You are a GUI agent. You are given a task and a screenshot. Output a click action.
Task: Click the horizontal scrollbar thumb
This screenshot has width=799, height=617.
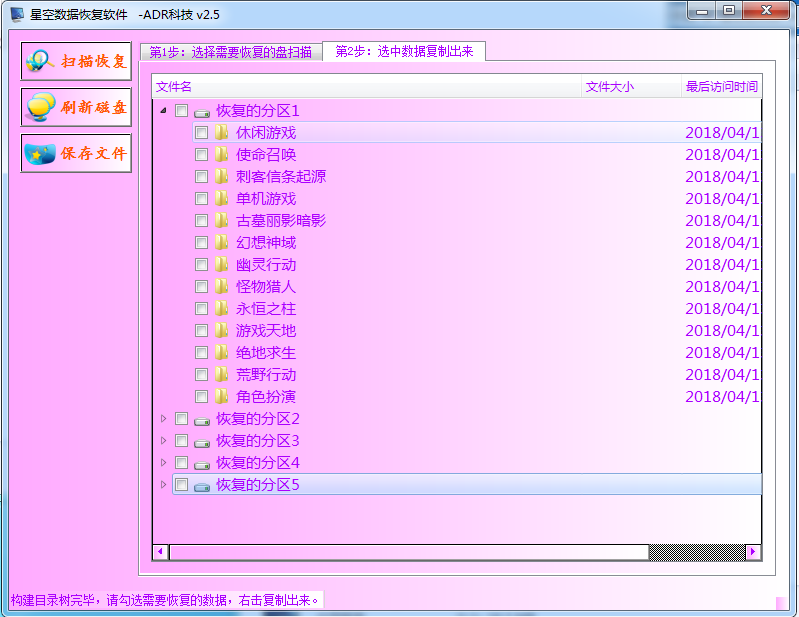(409, 552)
